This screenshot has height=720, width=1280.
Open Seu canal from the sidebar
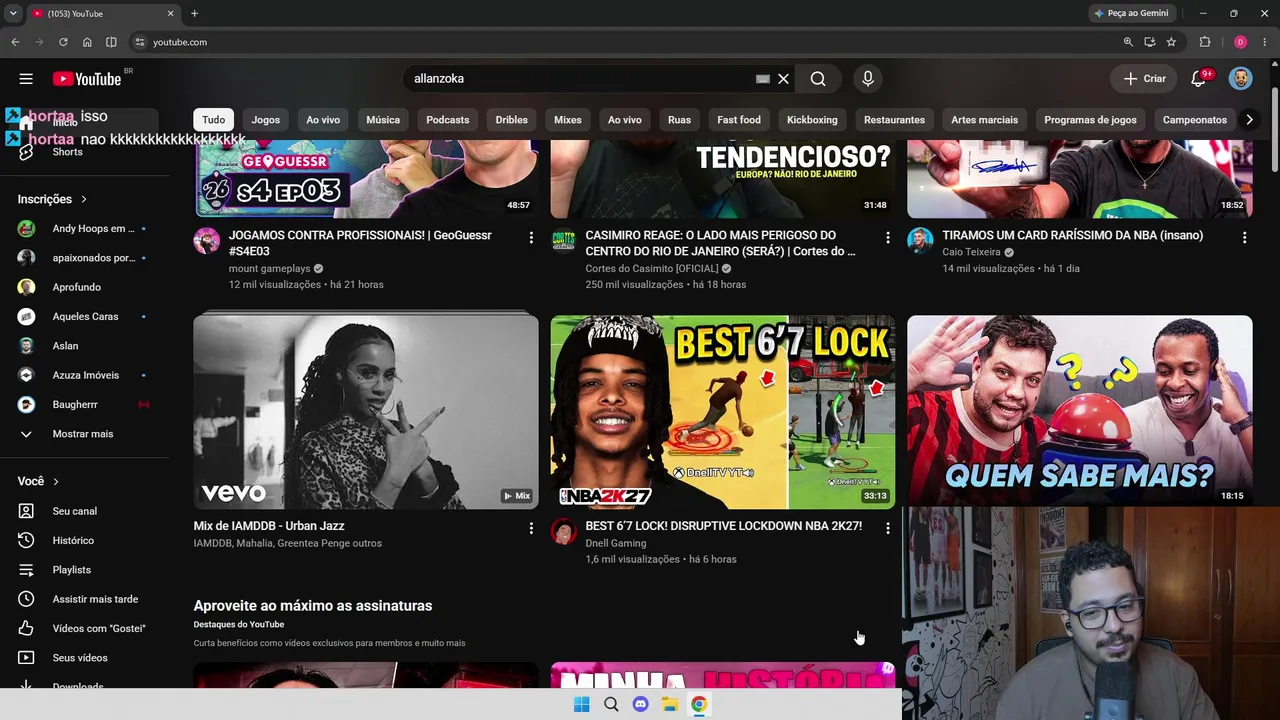coord(83,511)
